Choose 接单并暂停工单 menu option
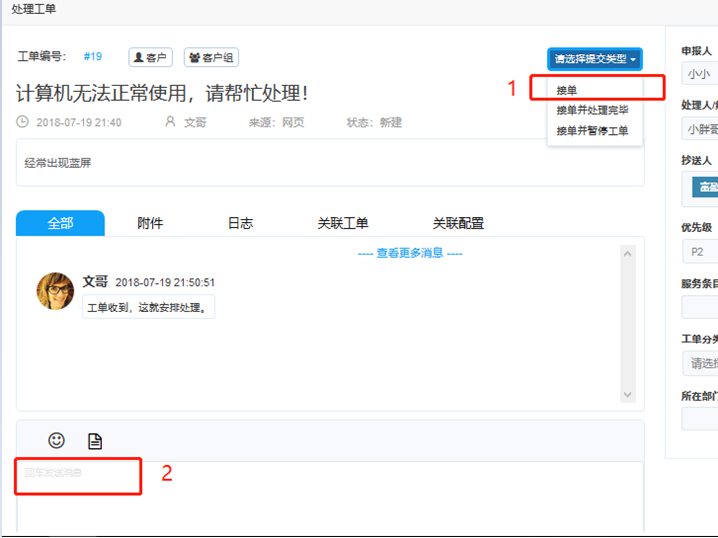The width and height of the screenshot is (718, 538). 592,130
